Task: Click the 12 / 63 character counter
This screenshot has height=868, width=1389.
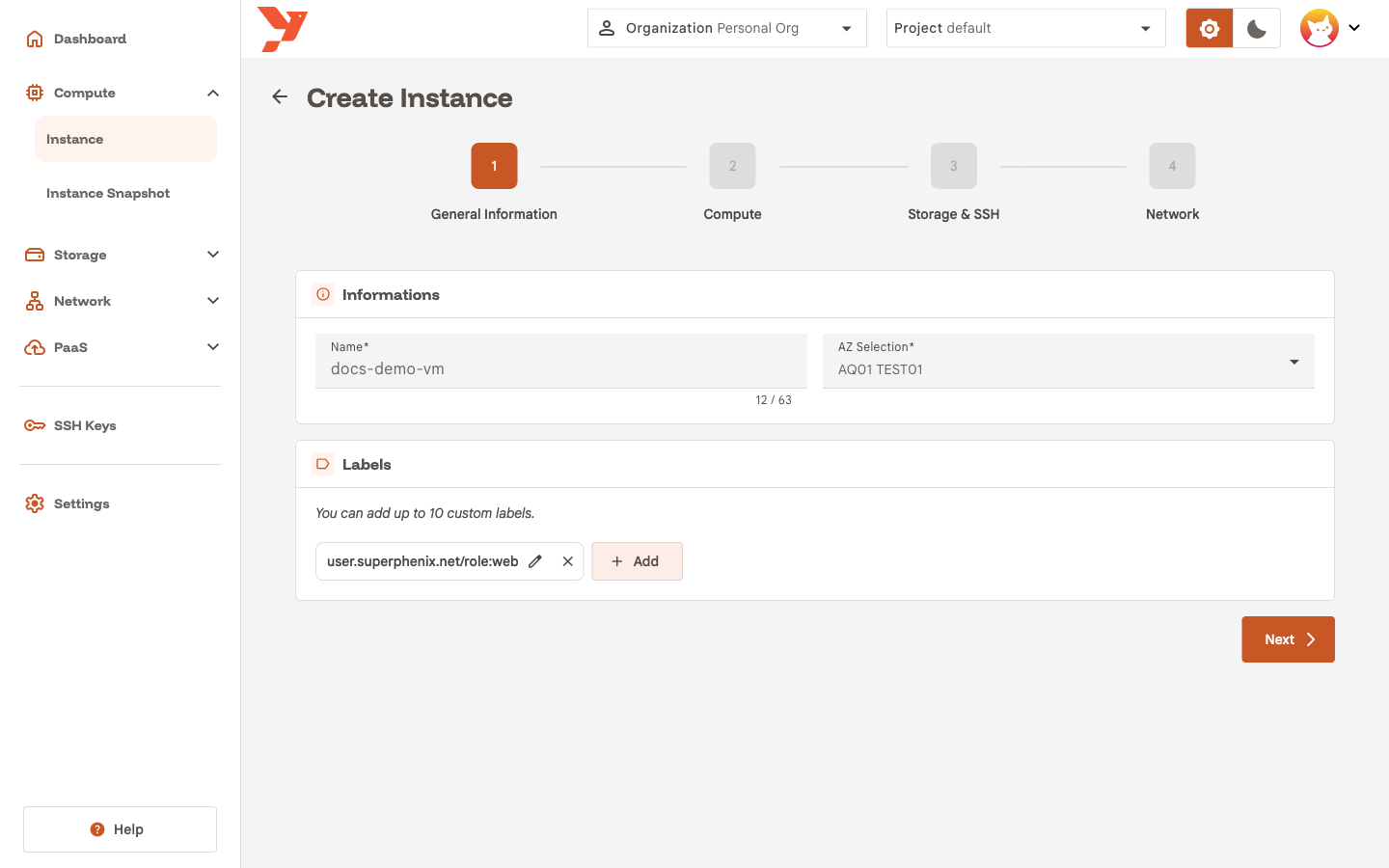Action: tap(774, 400)
